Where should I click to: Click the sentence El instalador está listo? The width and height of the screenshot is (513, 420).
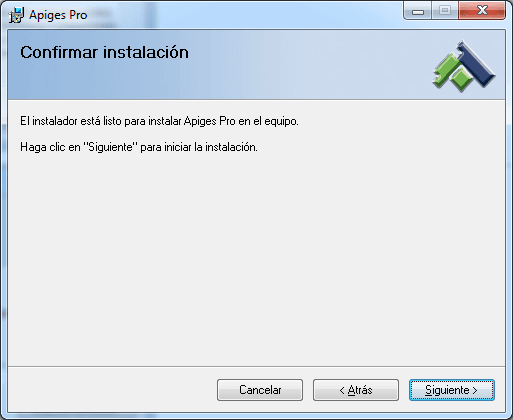(x=159, y=121)
